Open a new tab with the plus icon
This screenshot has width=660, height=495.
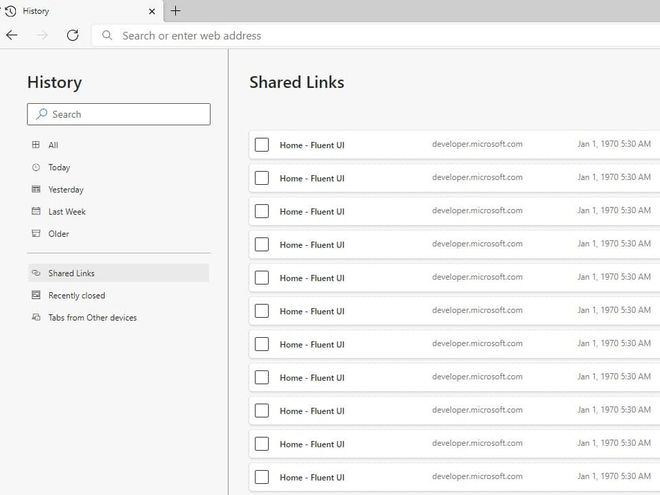point(176,11)
